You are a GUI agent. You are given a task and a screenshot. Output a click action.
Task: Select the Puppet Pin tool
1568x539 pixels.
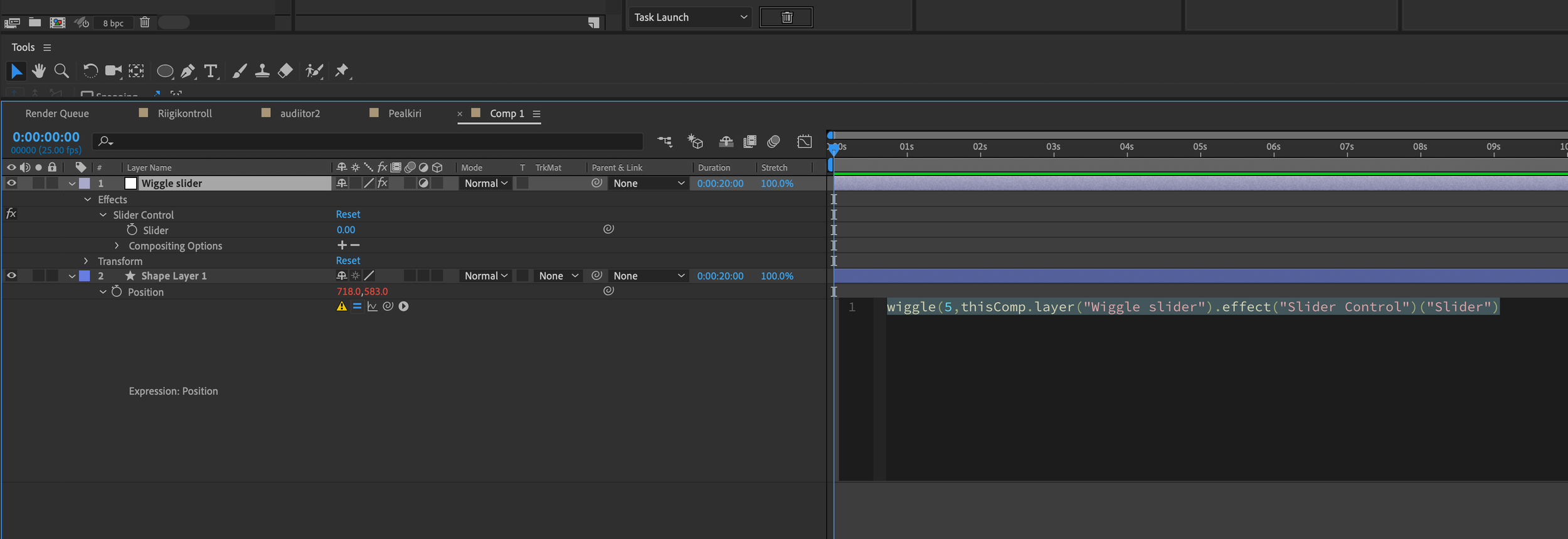[x=342, y=71]
